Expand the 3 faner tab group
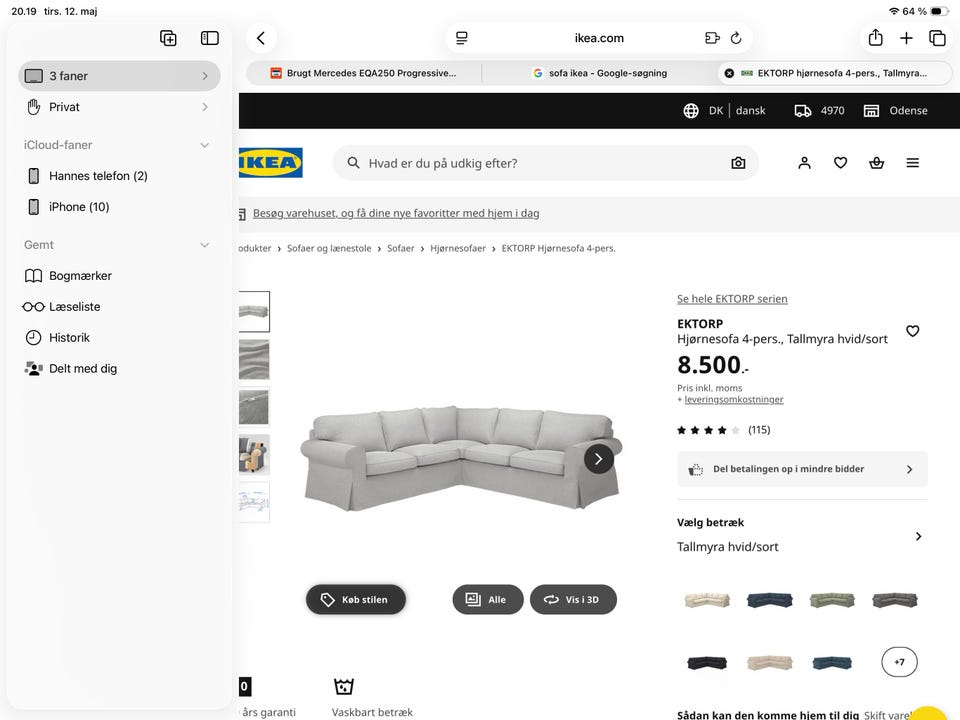Screen dimensions: 960x720 (119, 76)
